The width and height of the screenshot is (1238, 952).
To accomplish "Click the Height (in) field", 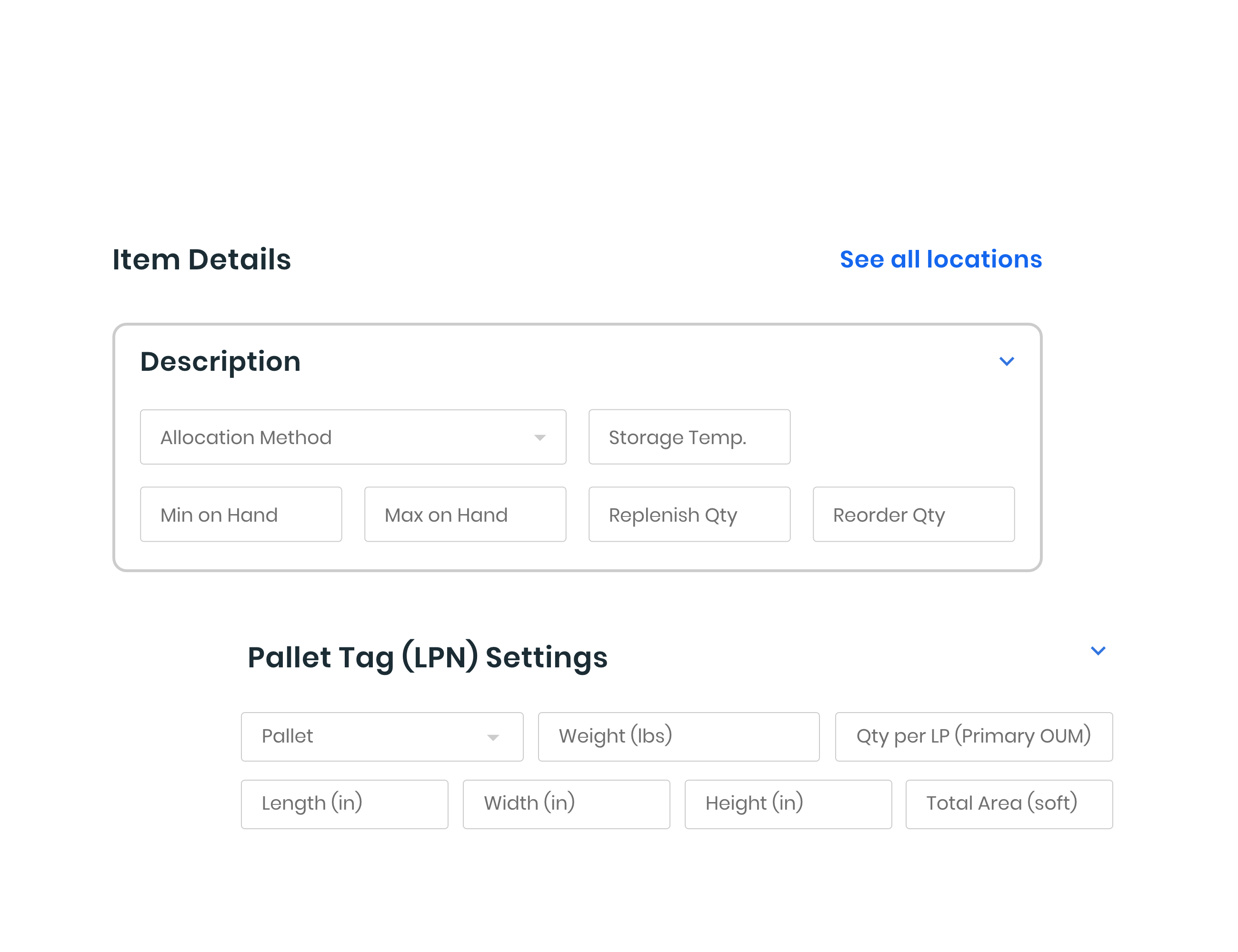I will [x=788, y=804].
